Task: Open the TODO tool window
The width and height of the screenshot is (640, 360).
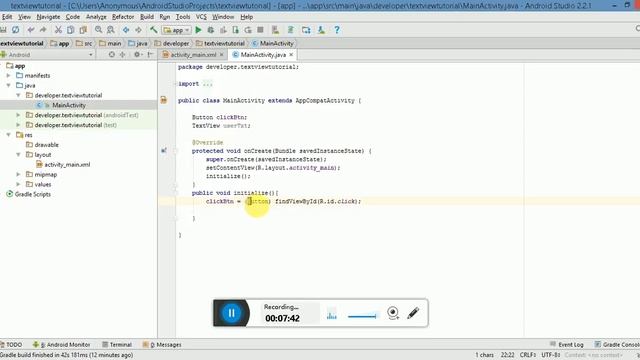Action: (11, 344)
